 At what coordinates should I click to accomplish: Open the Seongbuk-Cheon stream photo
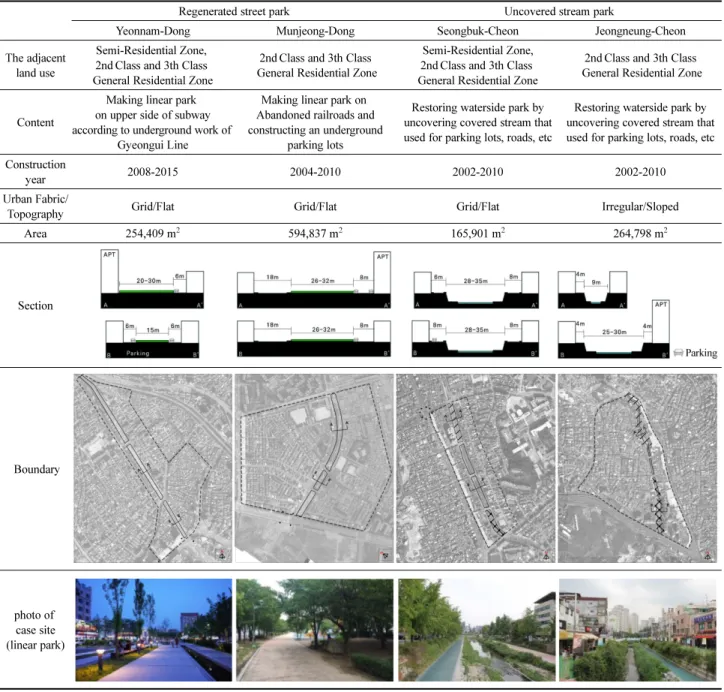click(x=477, y=630)
